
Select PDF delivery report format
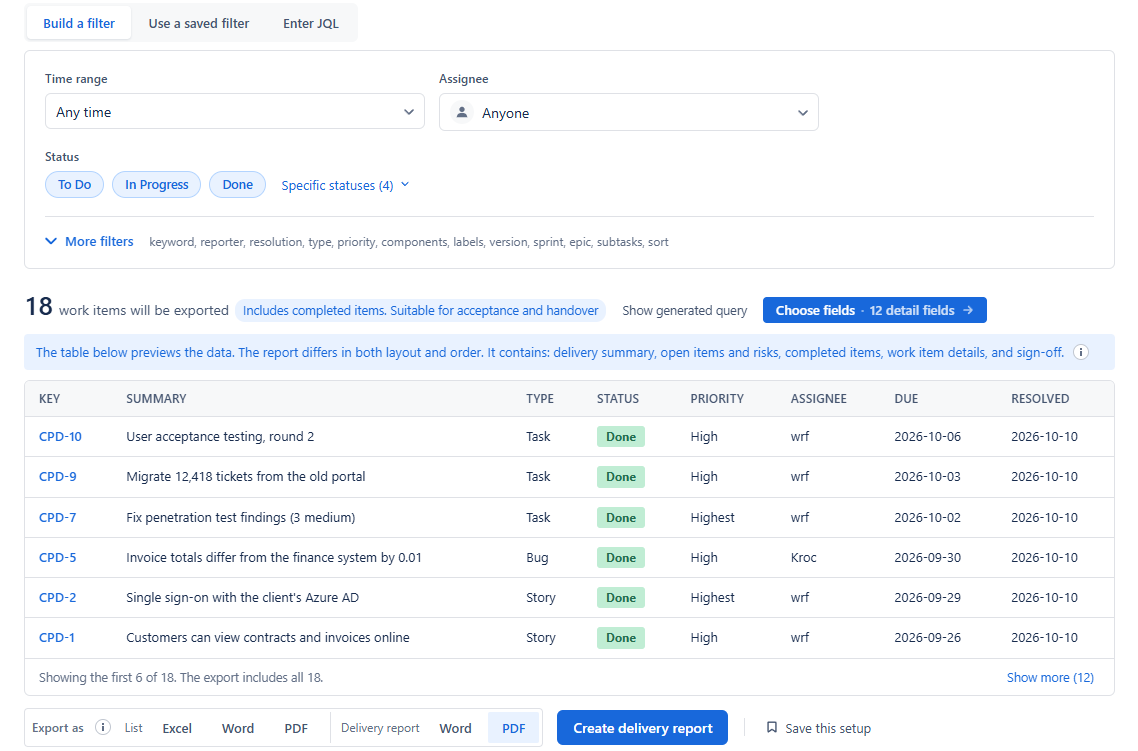point(514,728)
